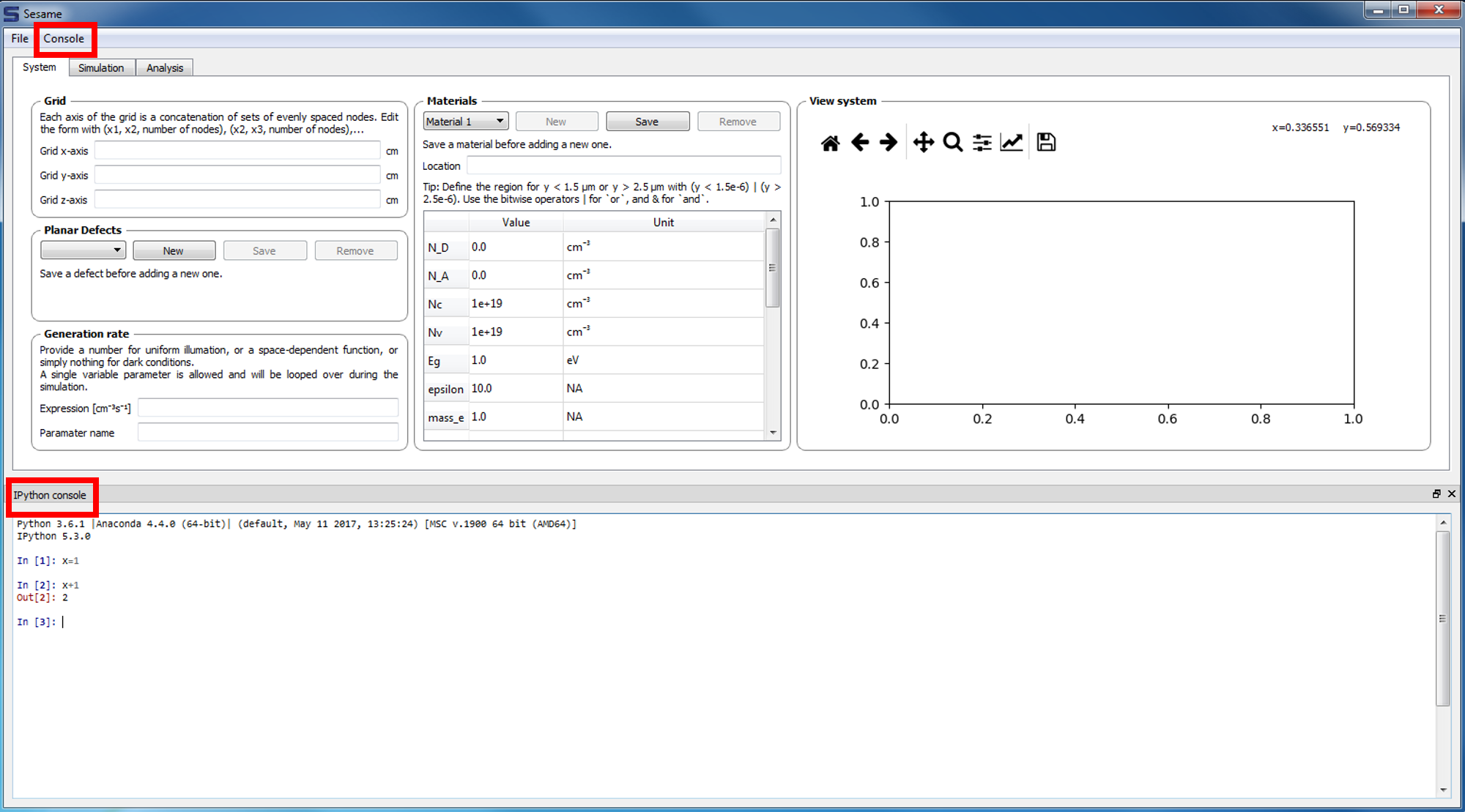This screenshot has height=812, width=1465.
Task: Focus the material Location input field
Action: point(624,166)
